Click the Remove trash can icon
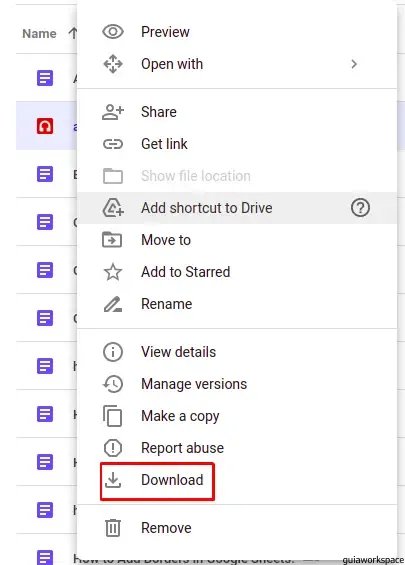Image resolution: width=405 pixels, height=565 pixels. pos(113,528)
